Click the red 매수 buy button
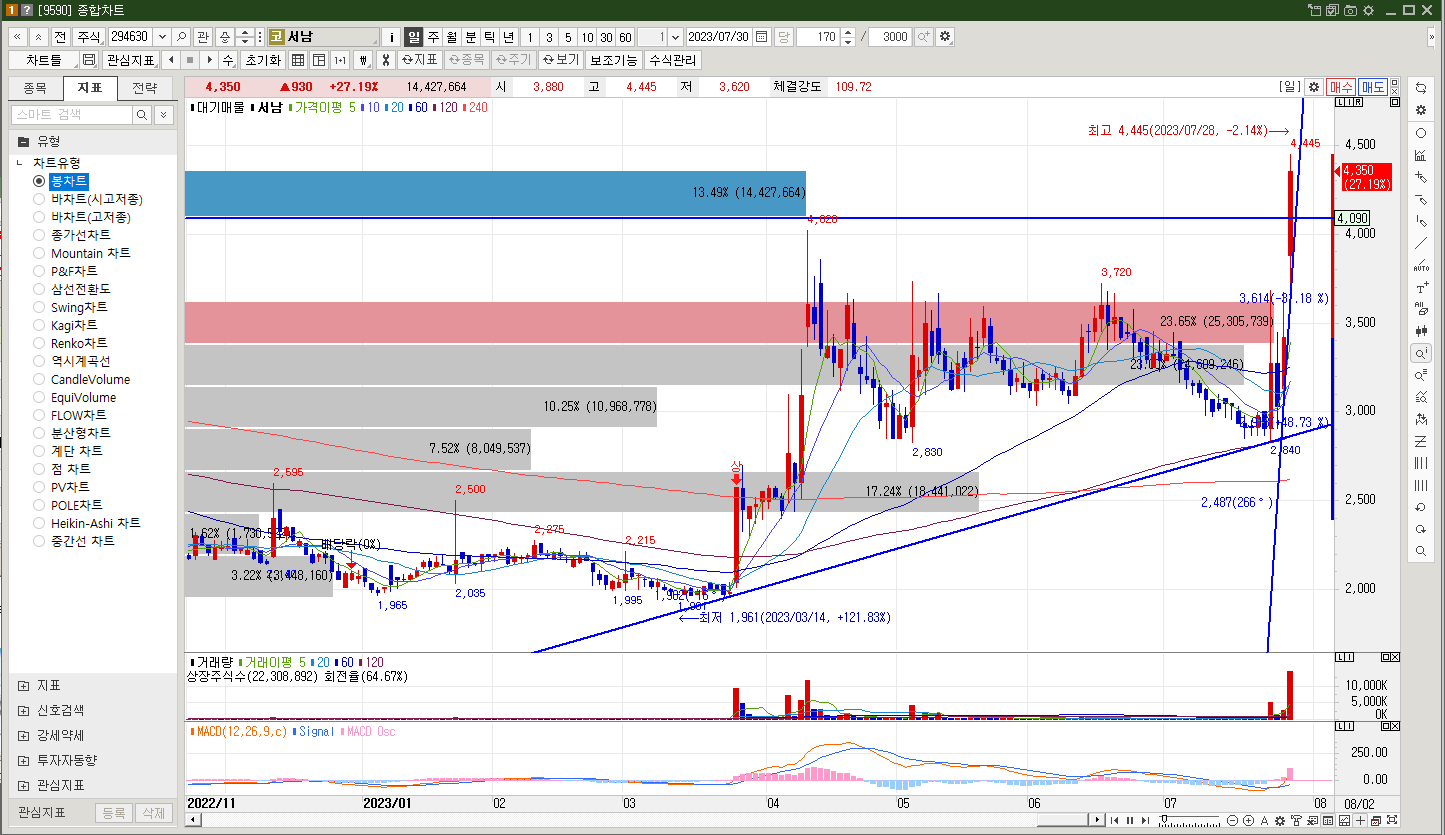 (1341, 87)
